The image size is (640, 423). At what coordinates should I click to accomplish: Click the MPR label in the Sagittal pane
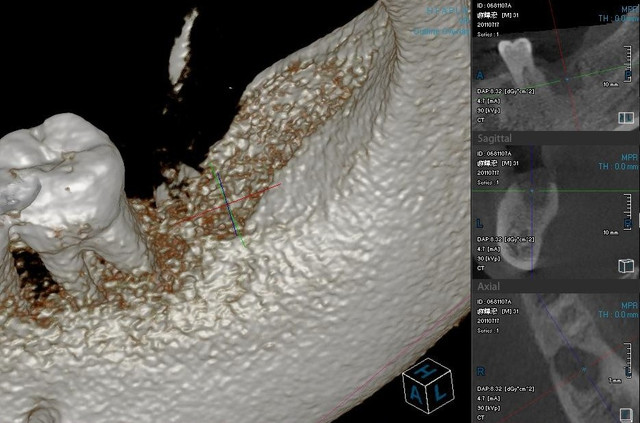[629, 158]
